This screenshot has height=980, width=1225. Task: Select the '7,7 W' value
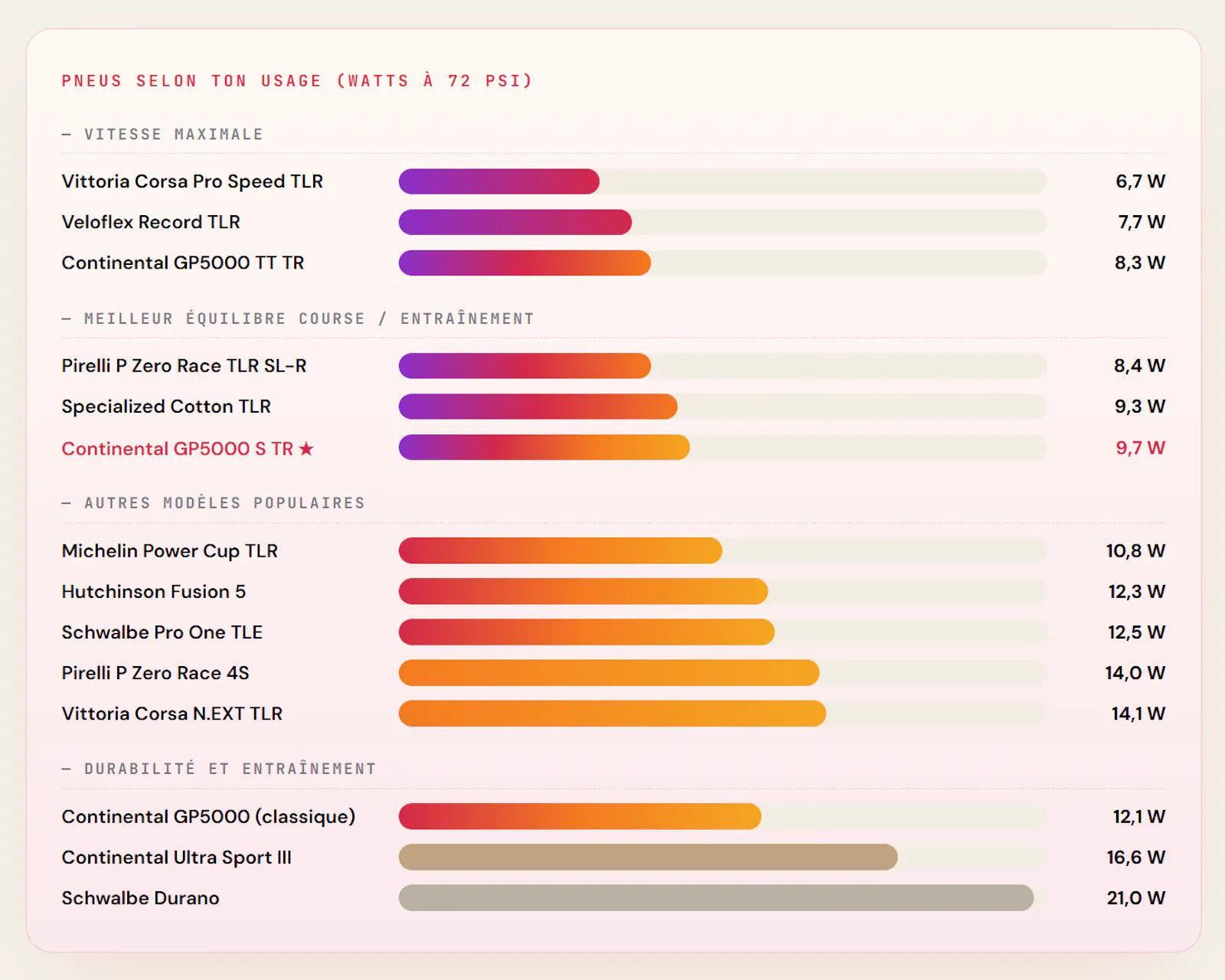(1142, 222)
